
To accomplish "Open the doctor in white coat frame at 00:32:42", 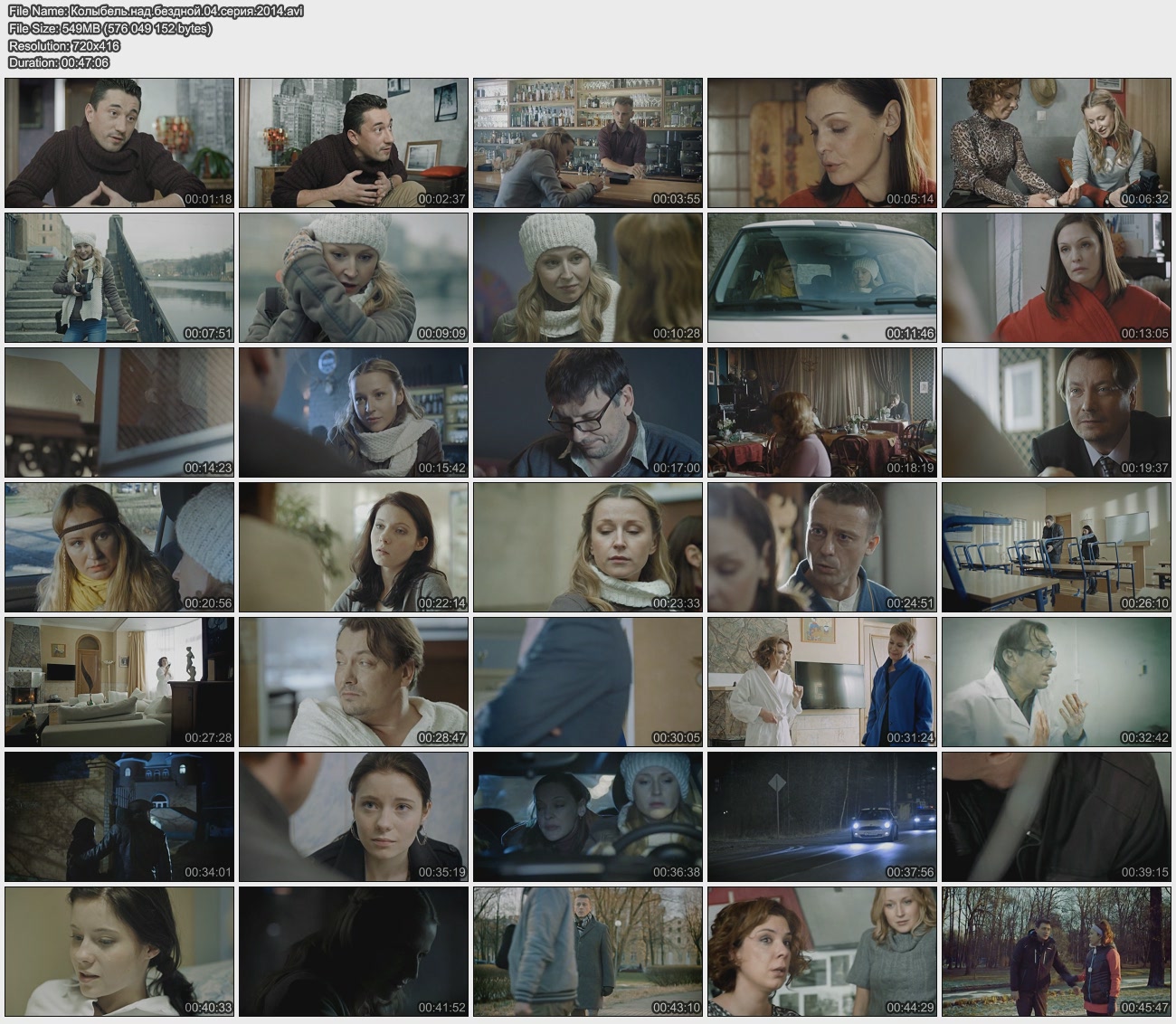I will 1056,682.
